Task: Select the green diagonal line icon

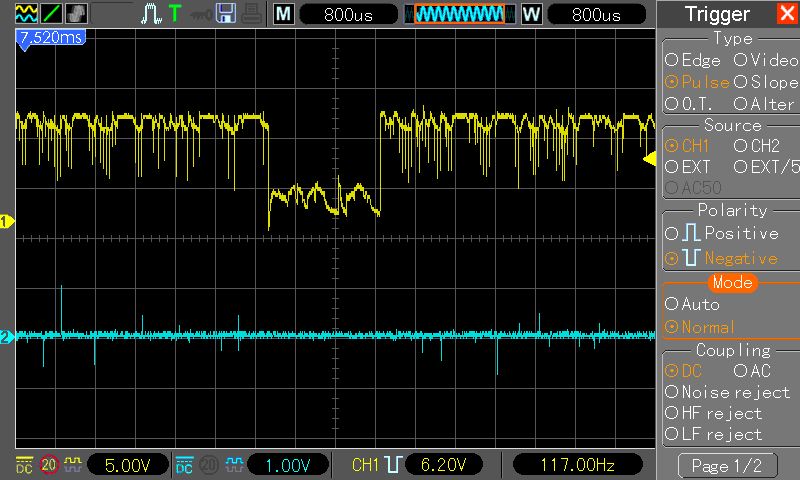Action: tap(52, 14)
